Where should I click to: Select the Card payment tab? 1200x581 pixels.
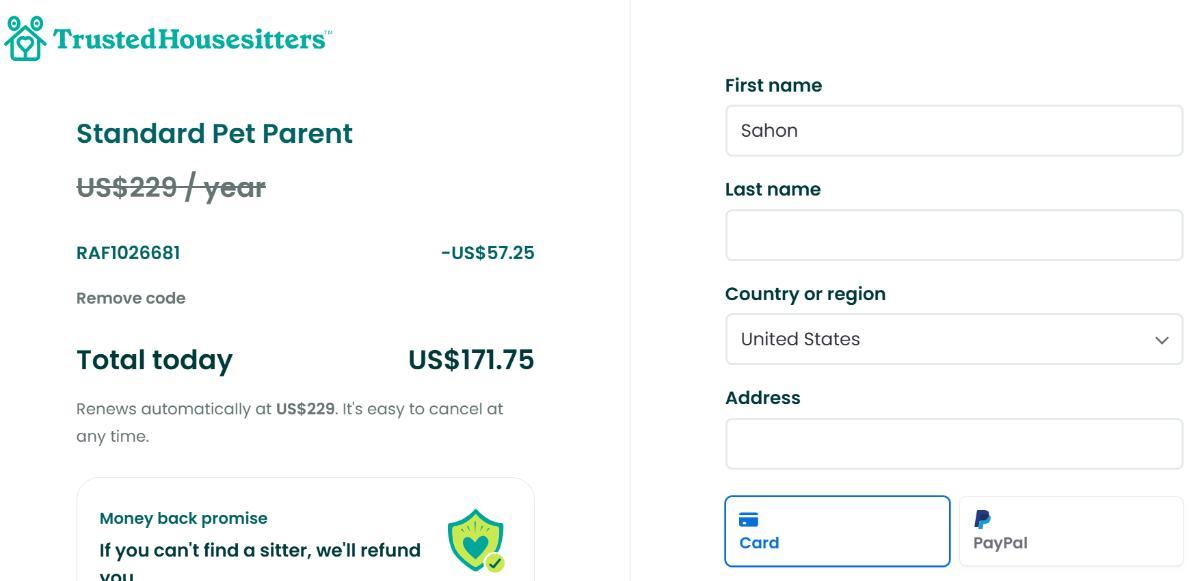[x=837, y=531]
